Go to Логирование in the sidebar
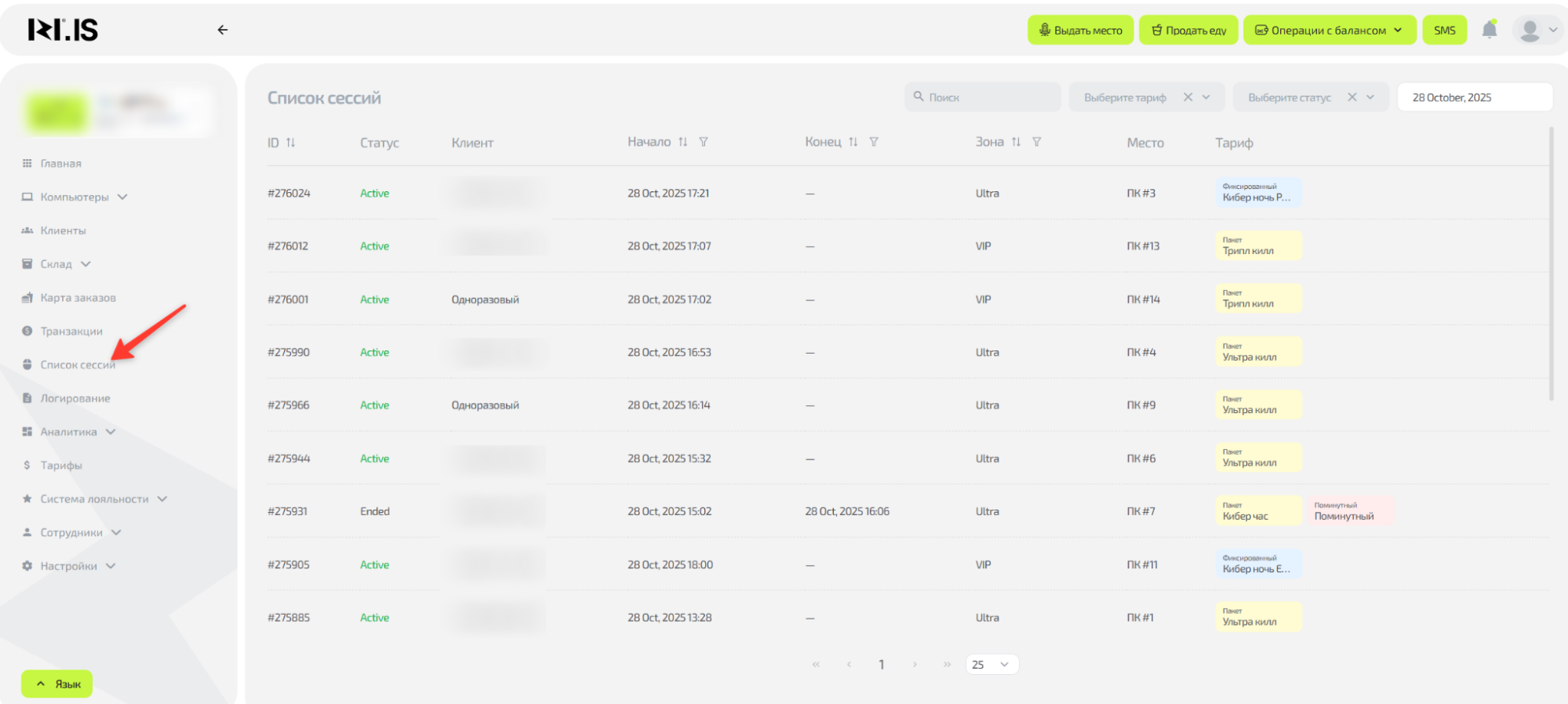Image resolution: width=1568 pixels, height=704 pixels. (75, 398)
